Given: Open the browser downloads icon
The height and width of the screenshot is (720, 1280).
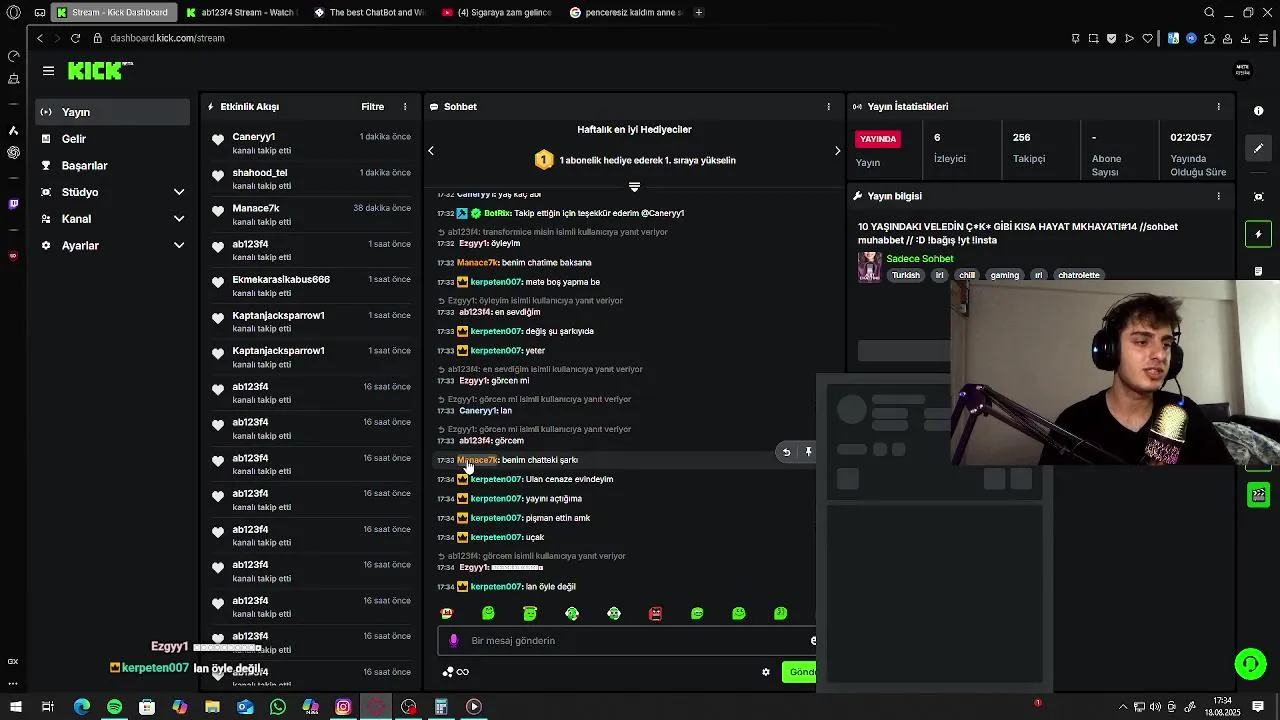Looking at the screenshot, I should pyautogui.click(x=1245, y=38).
